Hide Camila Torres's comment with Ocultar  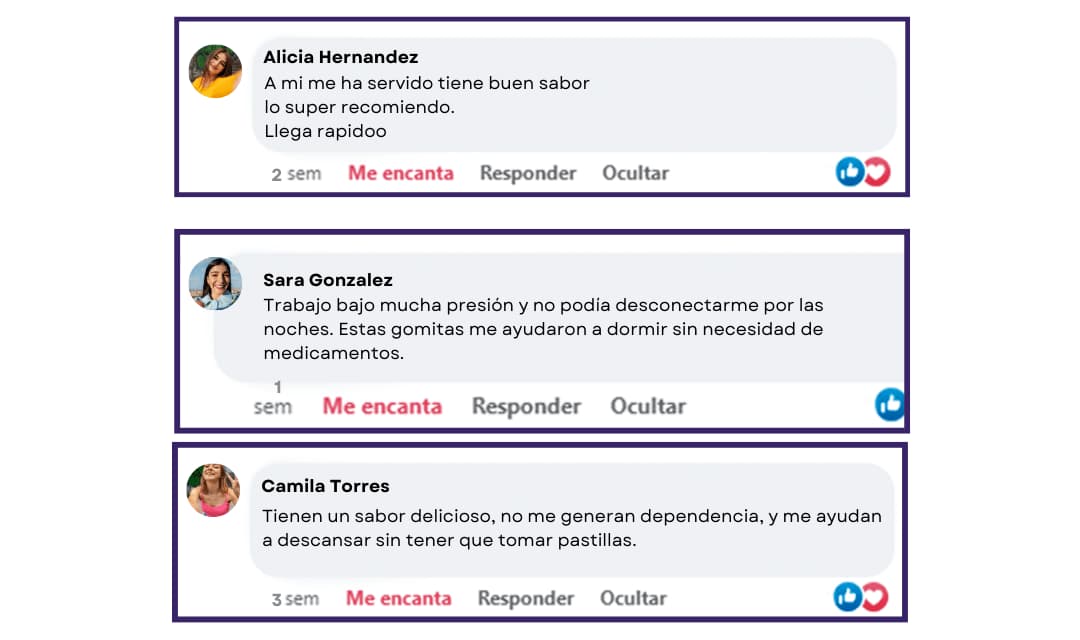point(633,598)
